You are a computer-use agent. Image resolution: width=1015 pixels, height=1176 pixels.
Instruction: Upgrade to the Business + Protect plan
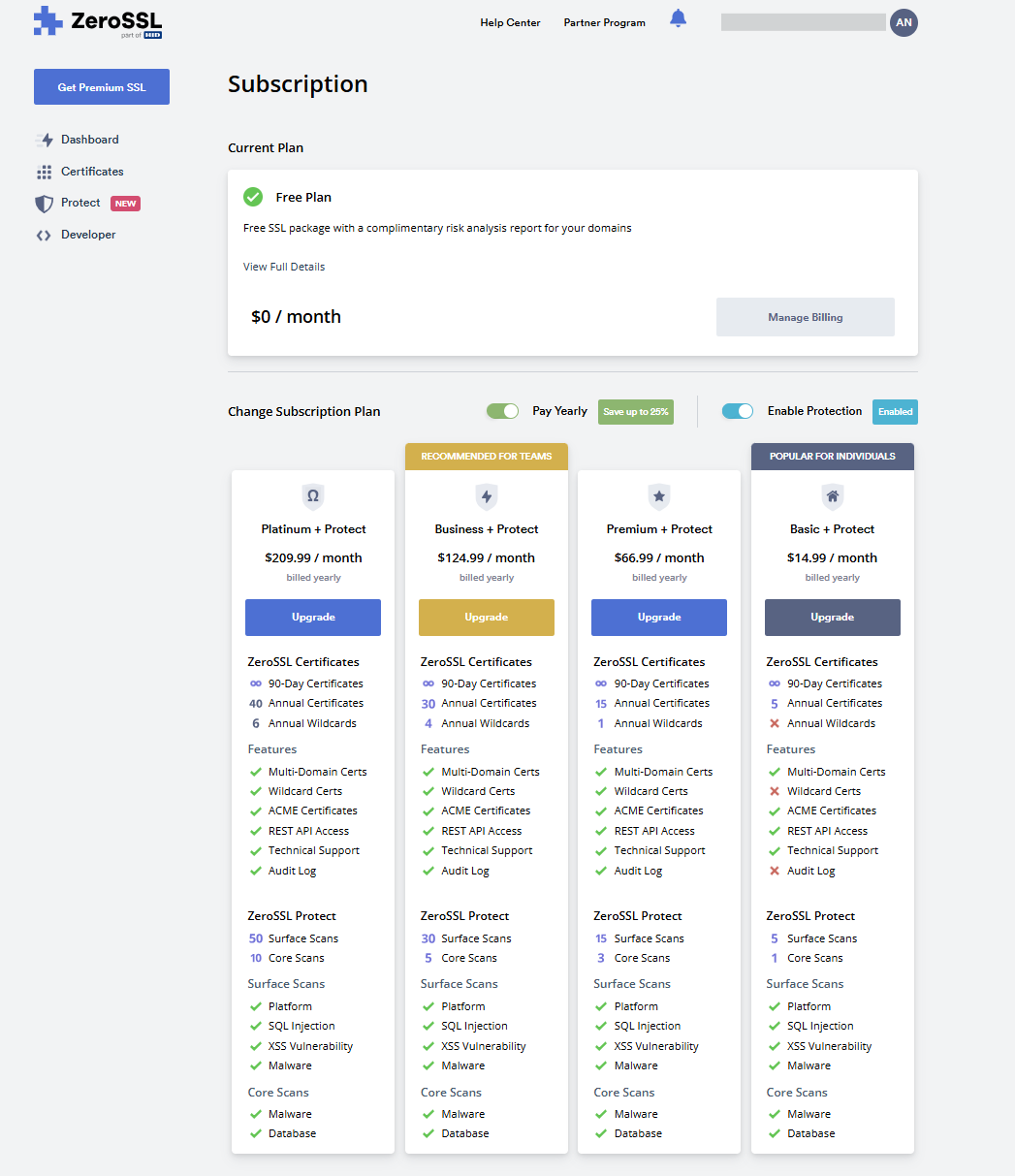[x=486, y=618]
